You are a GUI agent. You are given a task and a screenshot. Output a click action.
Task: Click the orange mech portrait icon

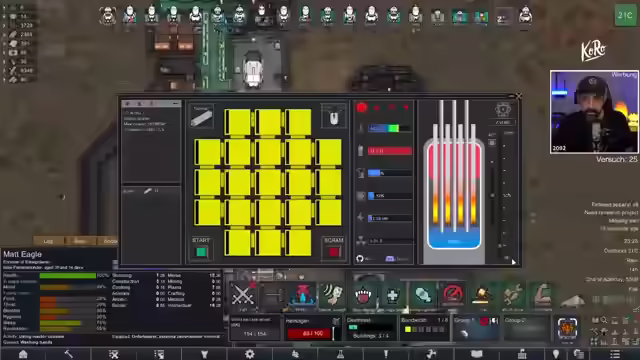coord(567,327)
